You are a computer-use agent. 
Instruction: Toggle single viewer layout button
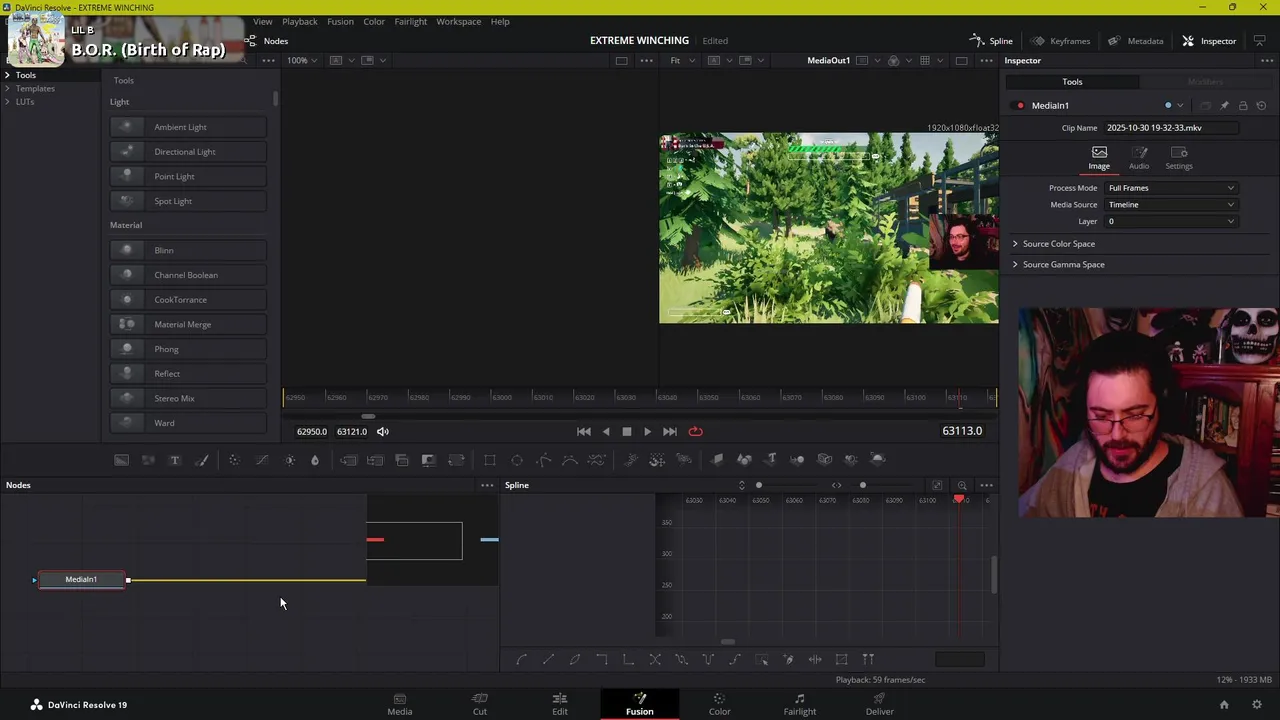(x=961, y=61)
